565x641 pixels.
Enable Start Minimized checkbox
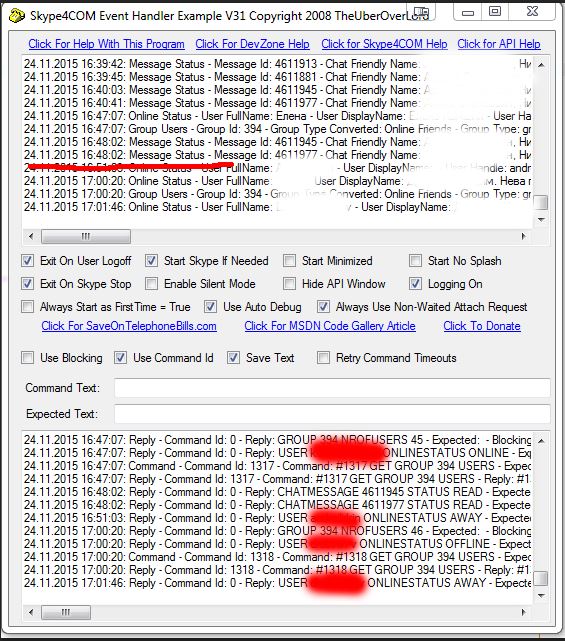coord(289,261)
